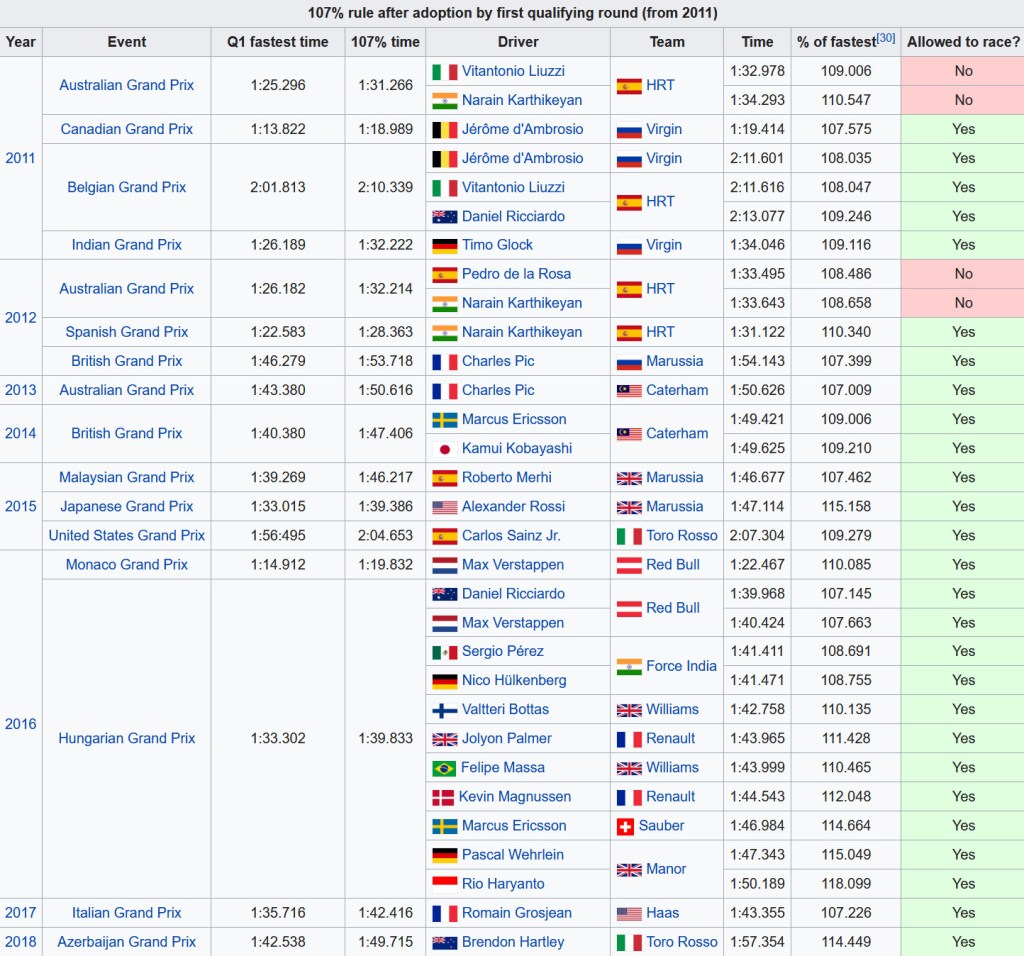Click the Indonesian flag next to Rio Haryanto
Image resolution: width=1024 pixels, height=956 pixels.
(444, 884)
